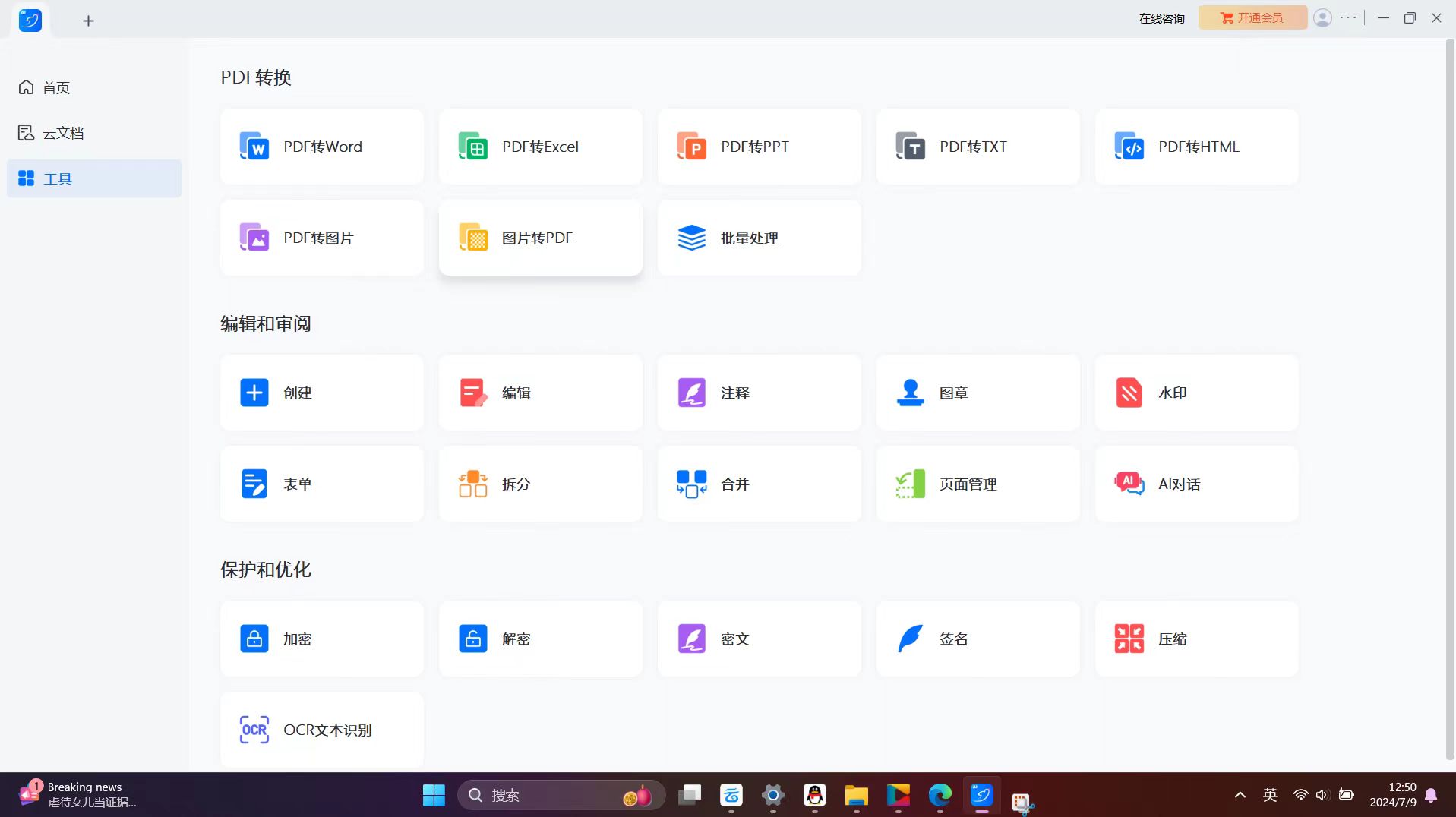The width and height of the screenshot is (1456, 817).
Task: Open the 在线咨询 online consultation link
Action: 1161,18
